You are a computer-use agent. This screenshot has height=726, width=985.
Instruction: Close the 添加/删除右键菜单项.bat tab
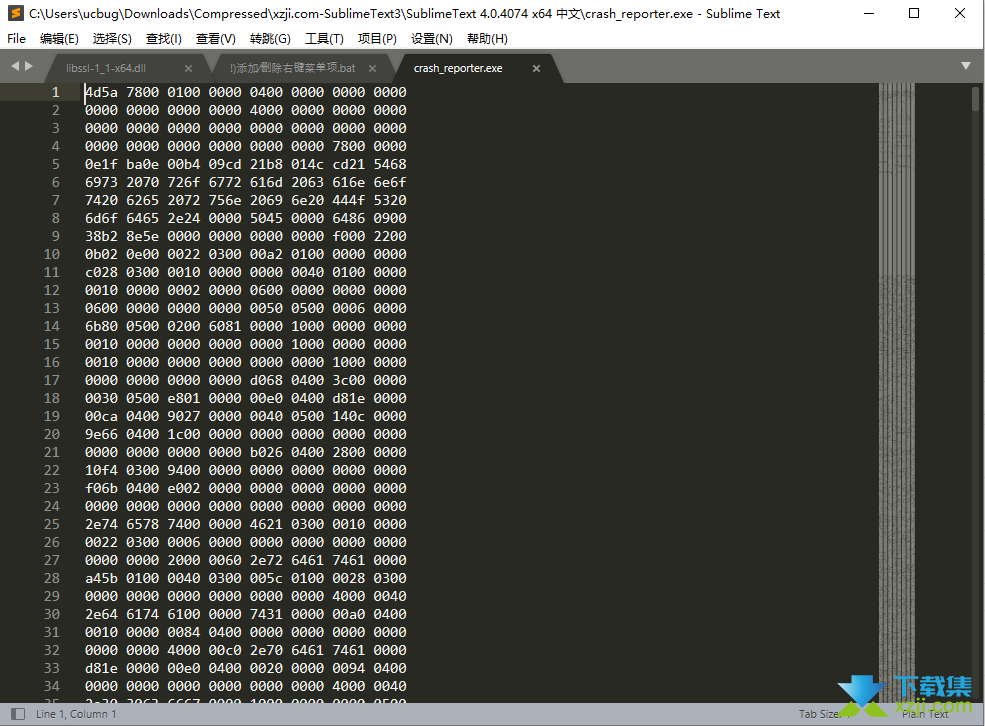point(373,68)
